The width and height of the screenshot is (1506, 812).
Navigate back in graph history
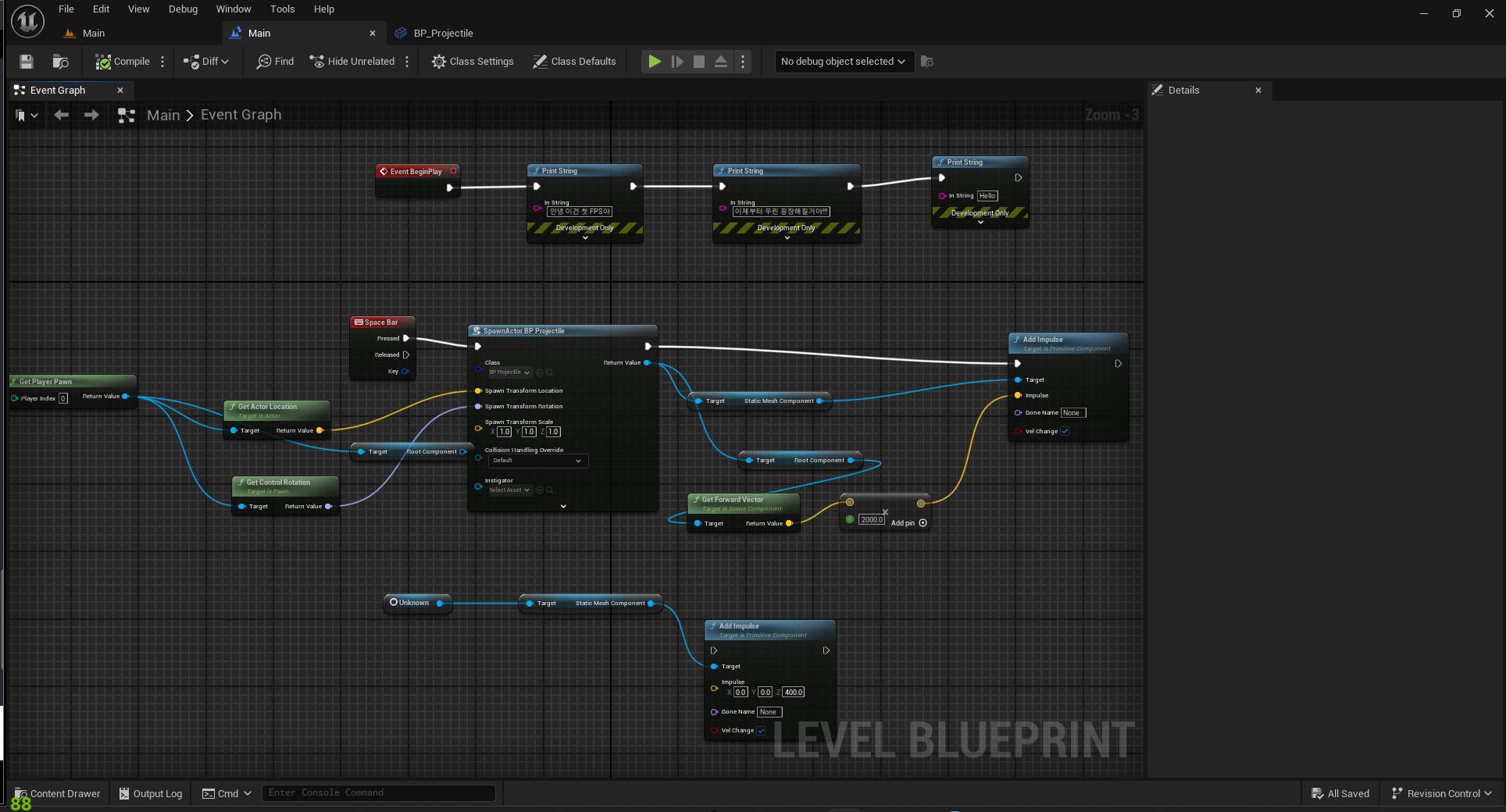pyautogui.click(x=61, y=115)
